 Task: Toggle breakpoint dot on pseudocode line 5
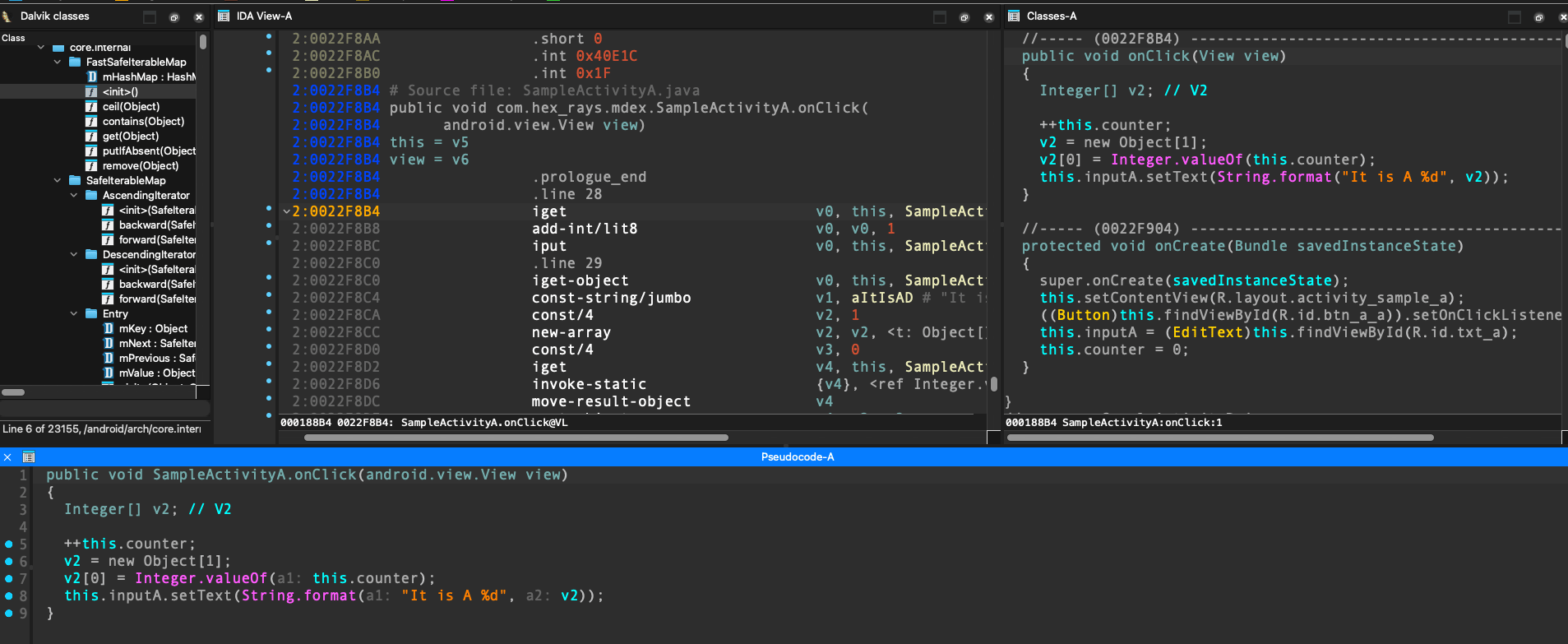pos(9,544)
